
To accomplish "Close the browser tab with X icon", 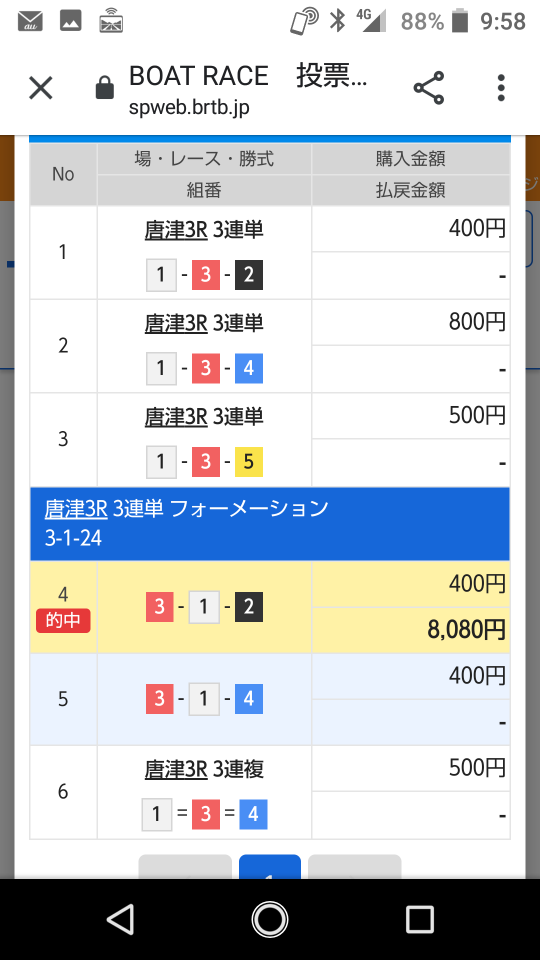I will tap(41, 89).
